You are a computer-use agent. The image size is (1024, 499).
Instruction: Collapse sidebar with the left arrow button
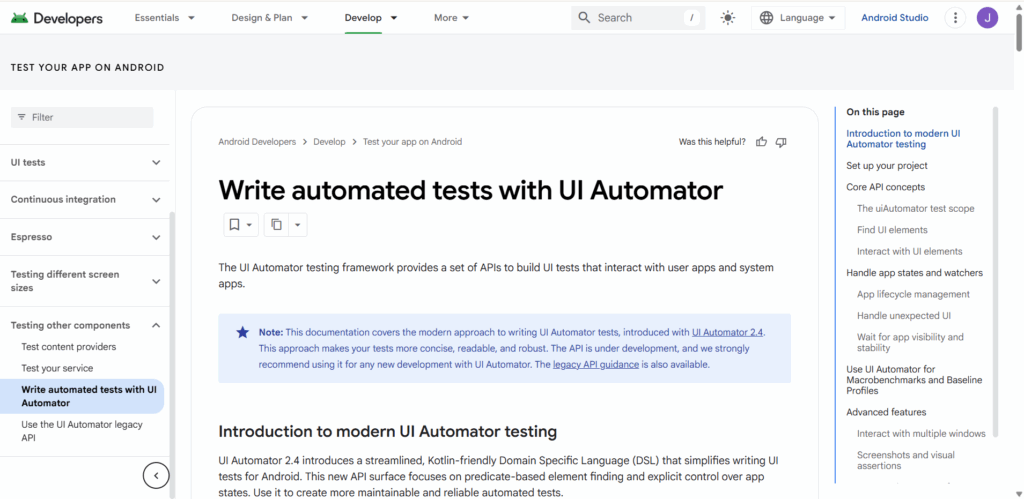pyautogui.click(x=156, y=475)
